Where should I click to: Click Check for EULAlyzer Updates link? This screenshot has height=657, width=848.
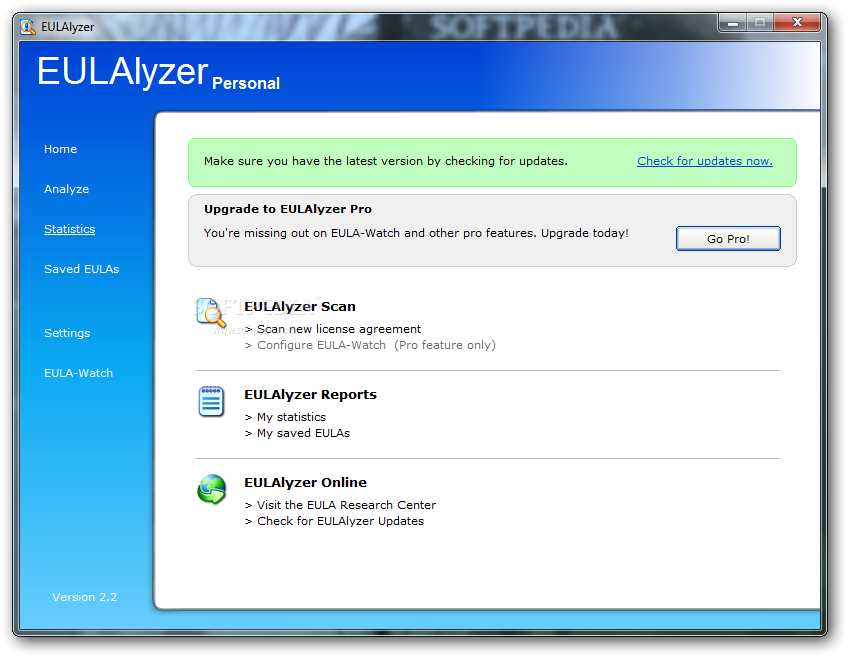[x=340, y=521]
